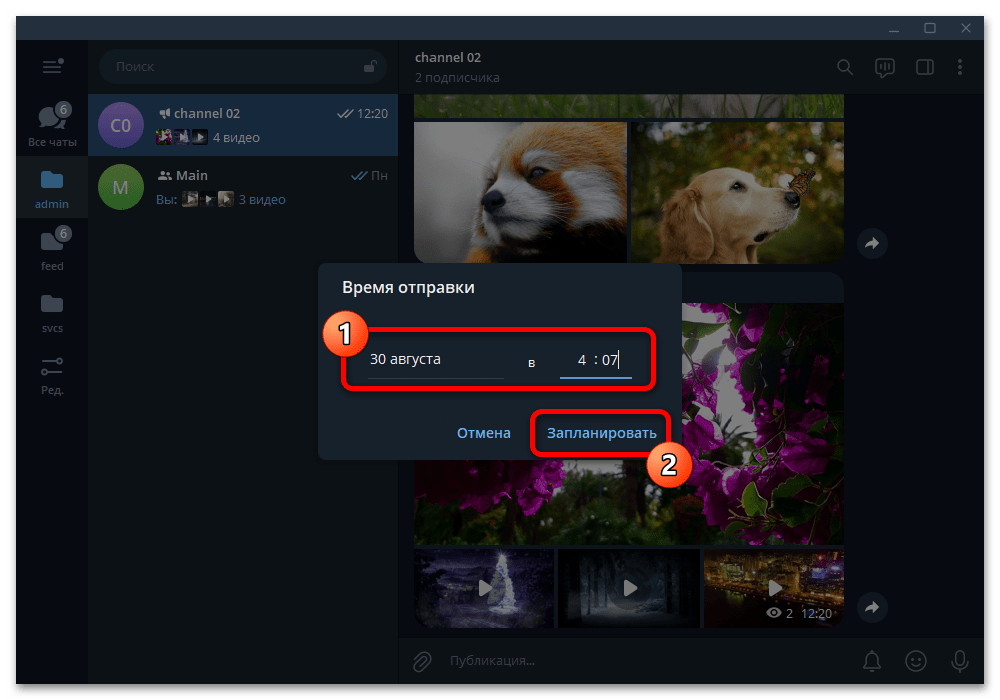1000x700 pixels.
Task: Toggle the right side info panel
Action: tap(925, 67)
